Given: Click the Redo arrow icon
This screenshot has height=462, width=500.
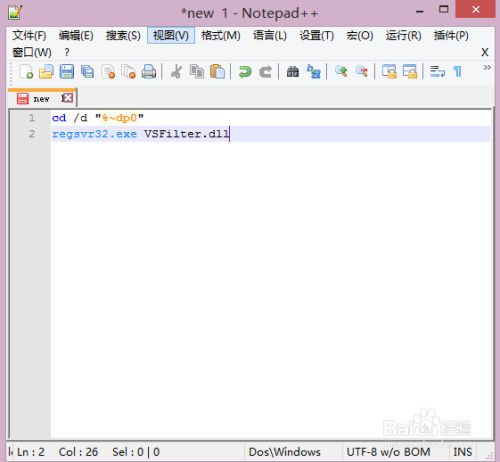Looking at the screenshot, I should [x=266, y=72].
